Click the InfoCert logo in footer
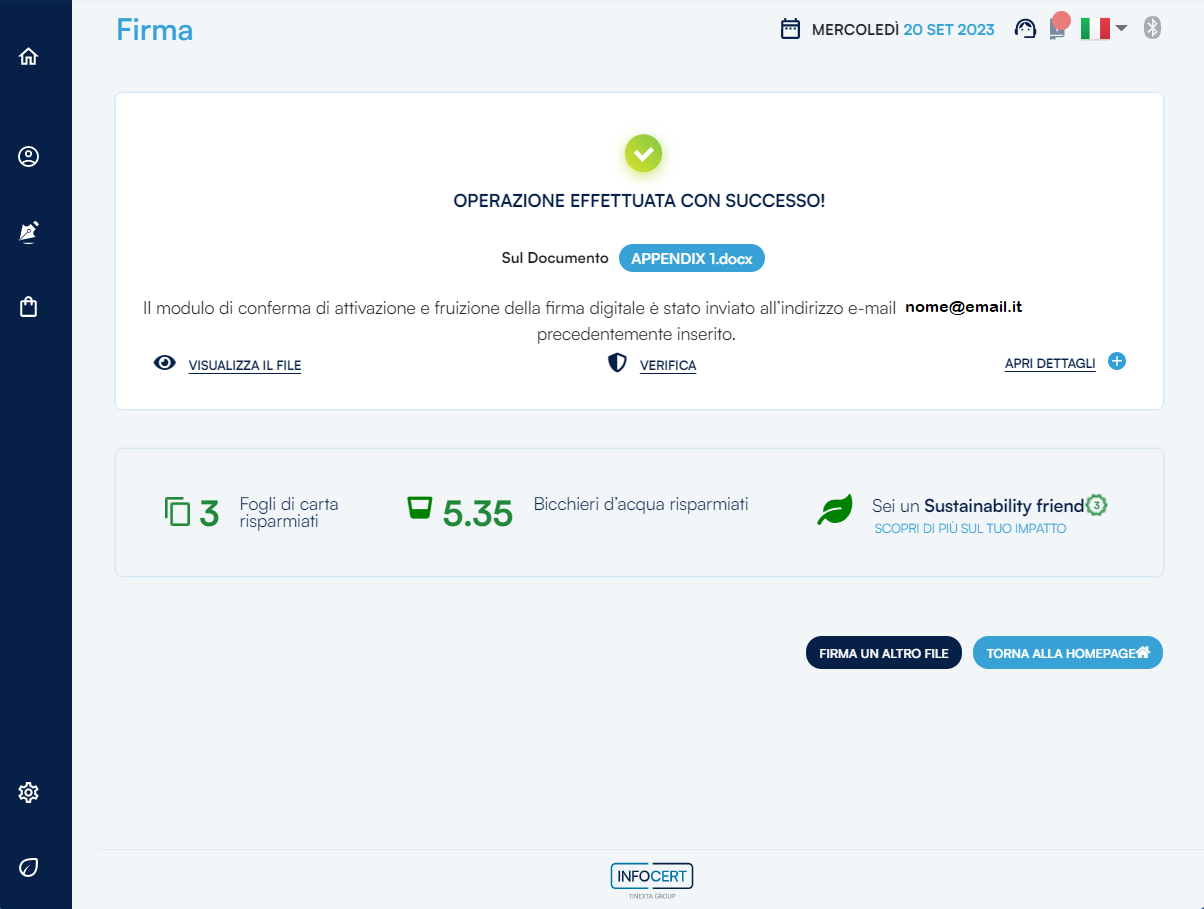1204x909 pixels. [651, 876]
